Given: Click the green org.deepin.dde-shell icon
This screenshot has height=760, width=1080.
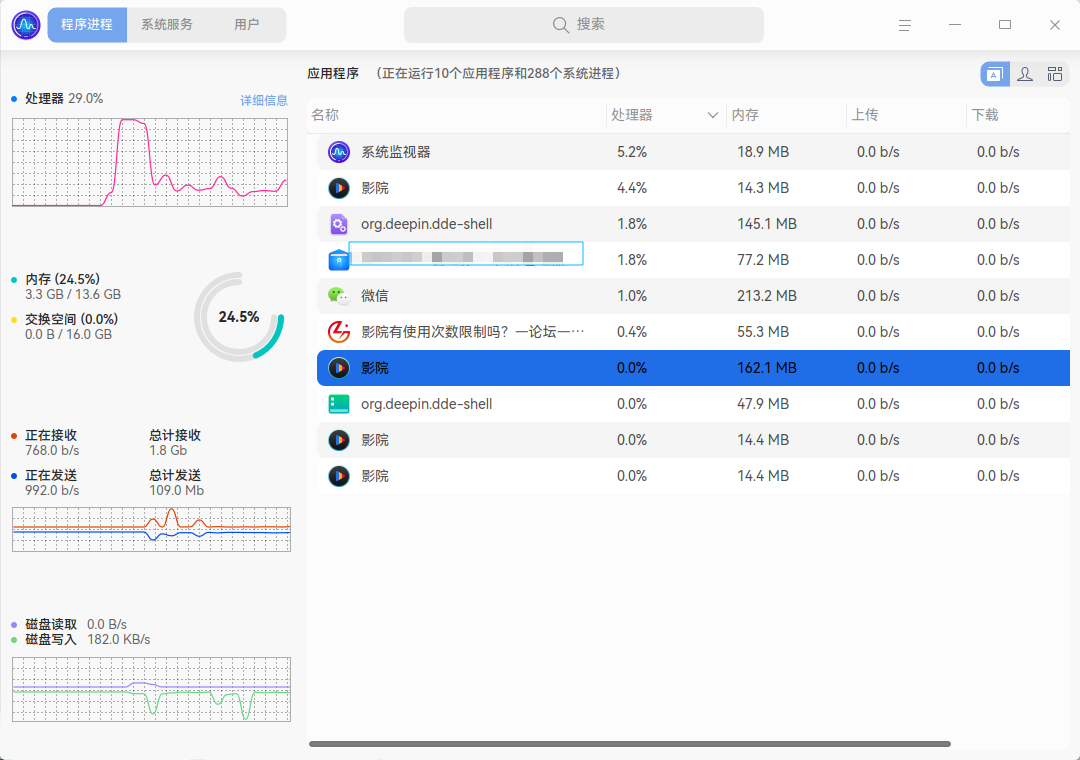Looking at the screenshot, I should point(339,404).
